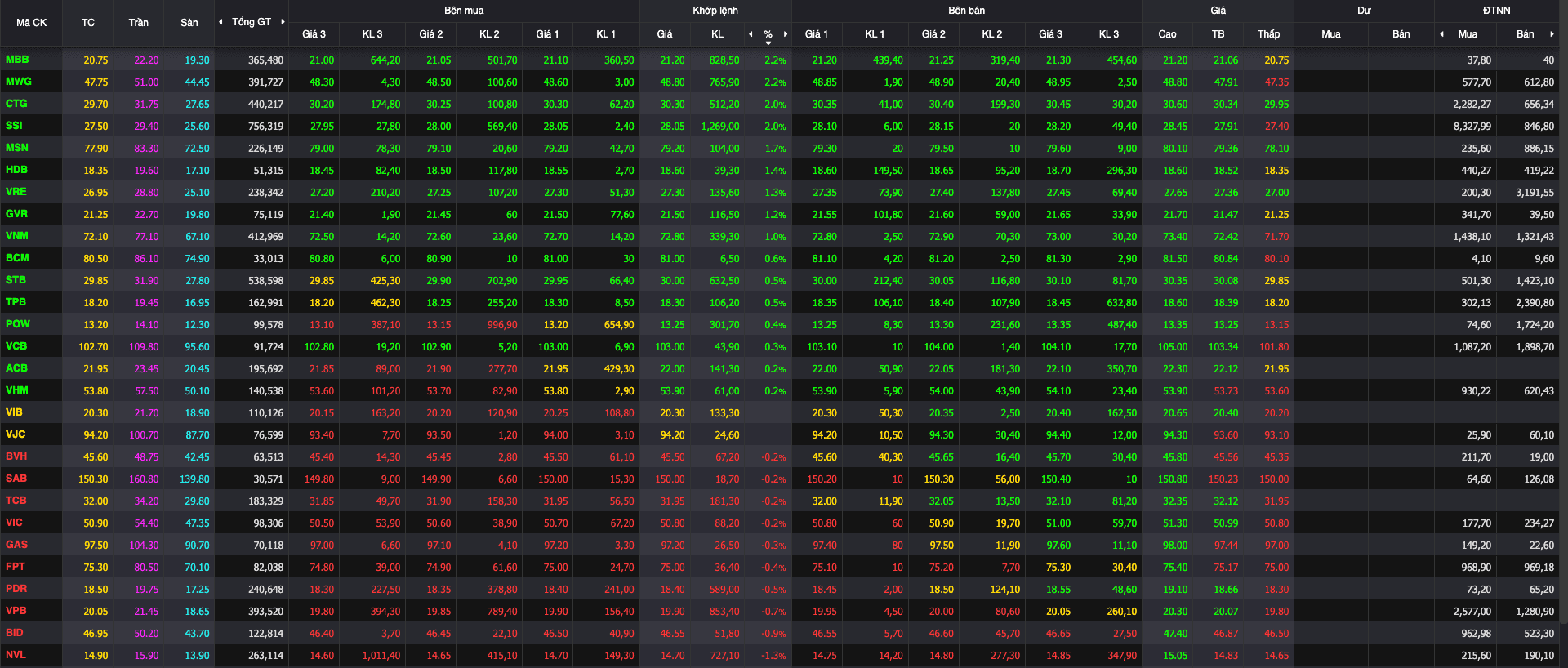Image resolution: width=1568 pixels, height=668 pixels.
Task: Open the PDR ticker symbol
Action: click(16, 589)
